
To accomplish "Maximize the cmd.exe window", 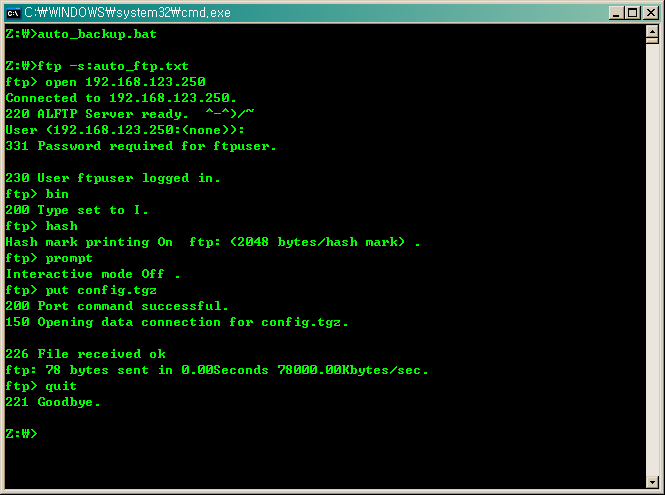I will [633, 13].
